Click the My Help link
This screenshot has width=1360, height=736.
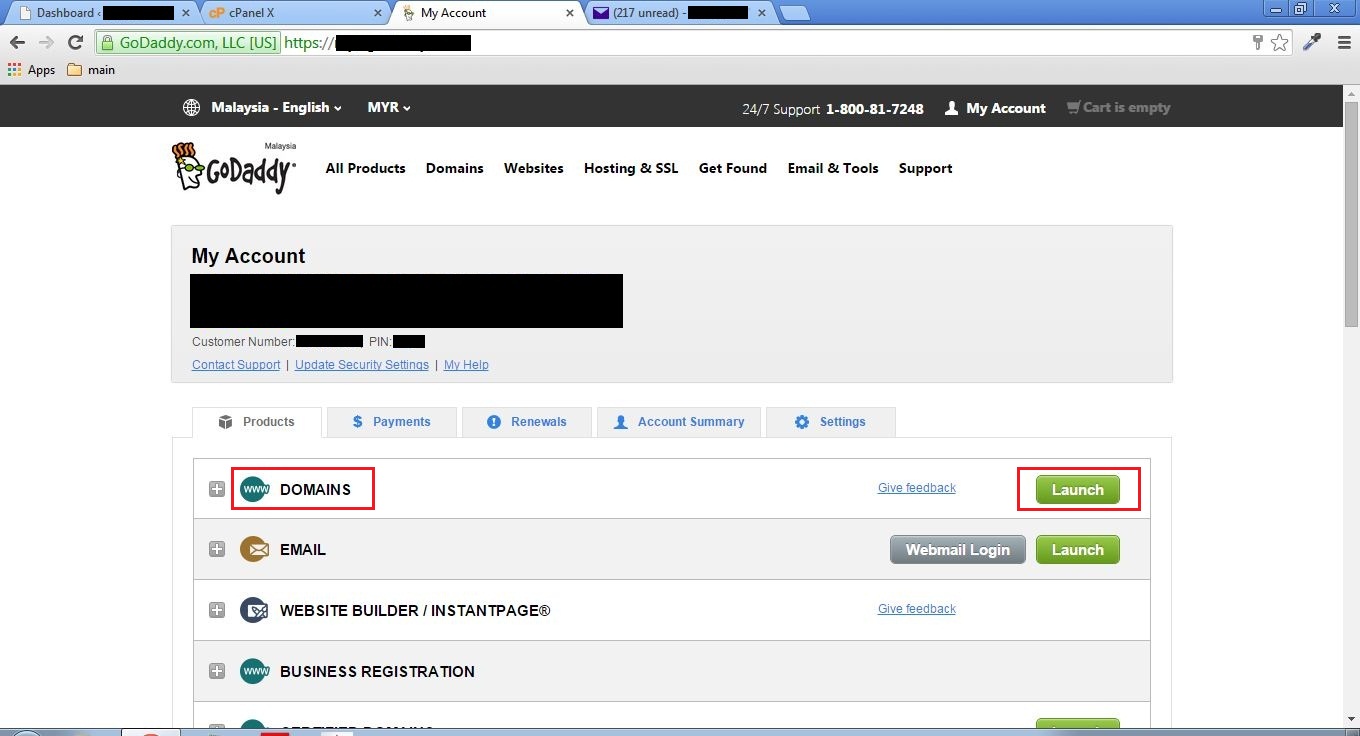466,365
